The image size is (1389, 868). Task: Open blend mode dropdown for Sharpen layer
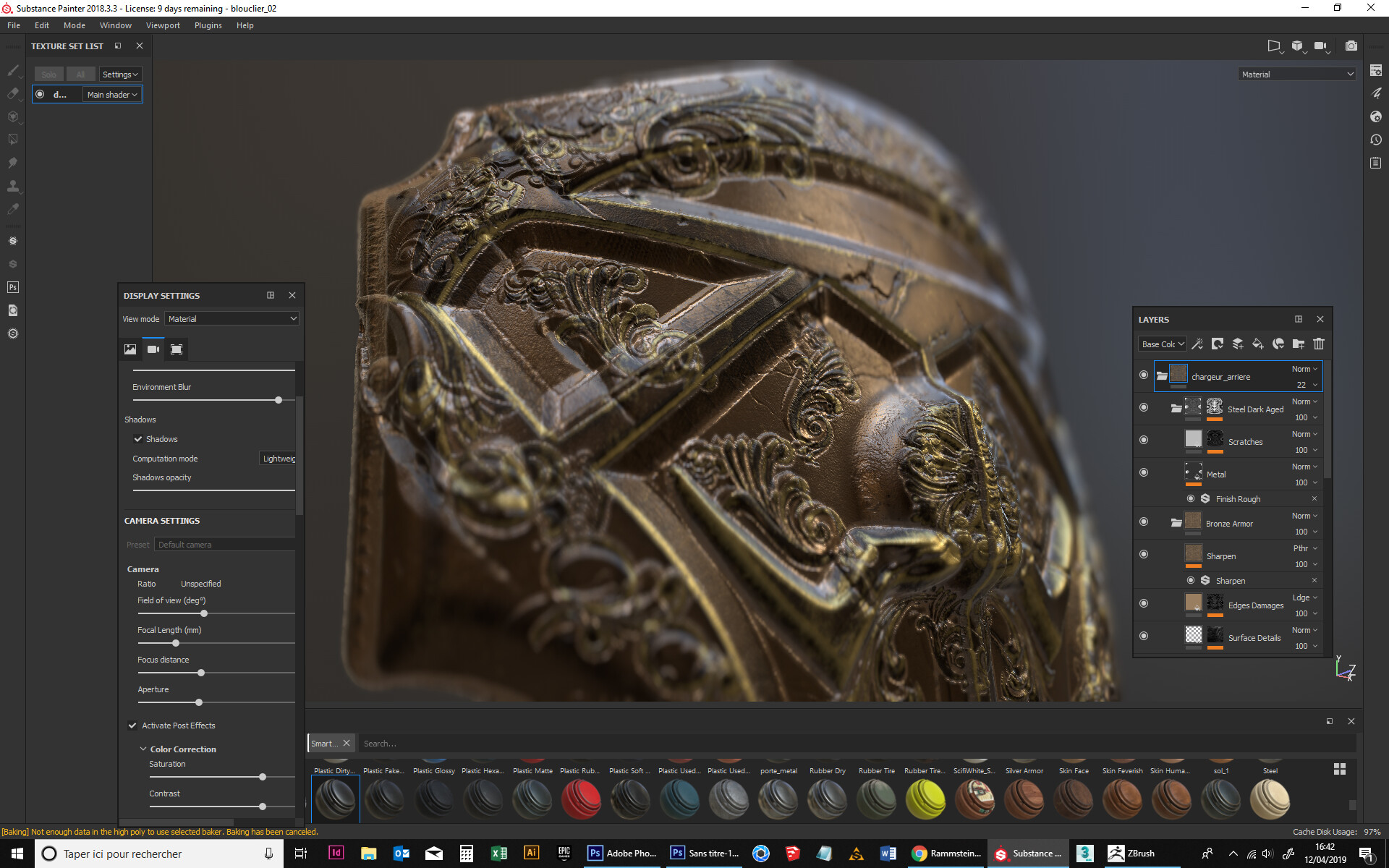tap(1305, 548)
